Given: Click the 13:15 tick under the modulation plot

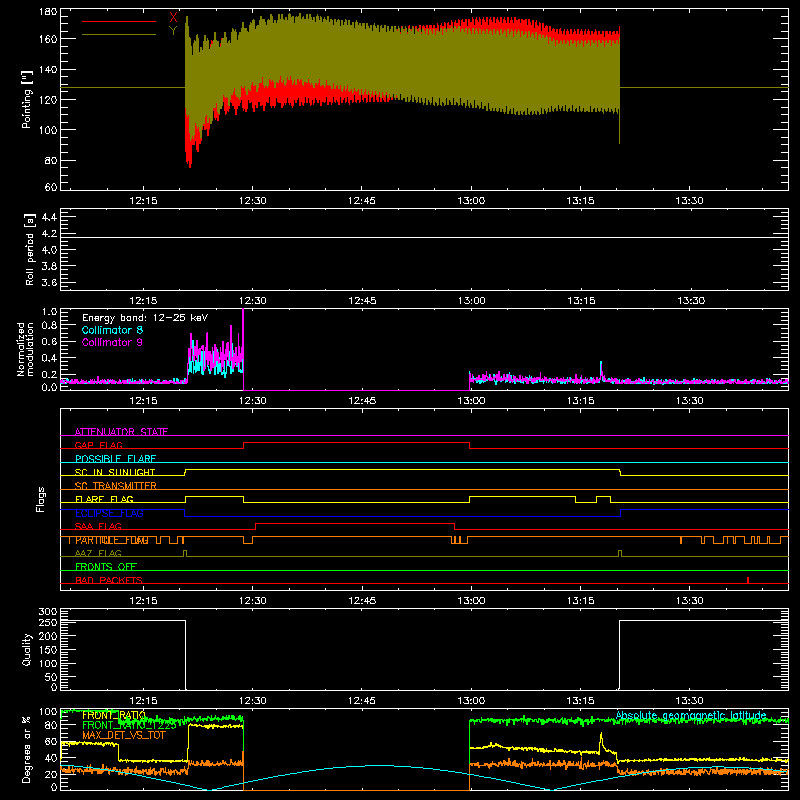Looking at the screenshot, I should pos(581,401).
